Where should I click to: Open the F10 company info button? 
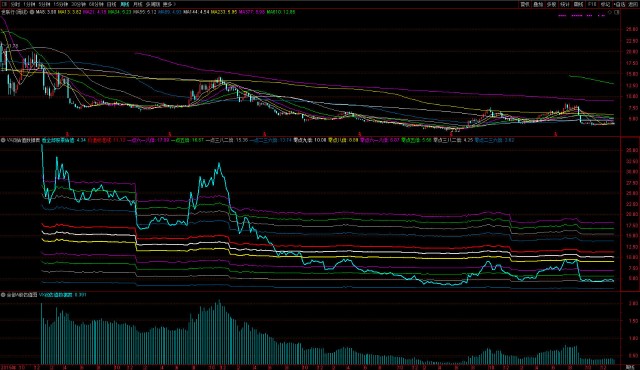tap(592, 4)
